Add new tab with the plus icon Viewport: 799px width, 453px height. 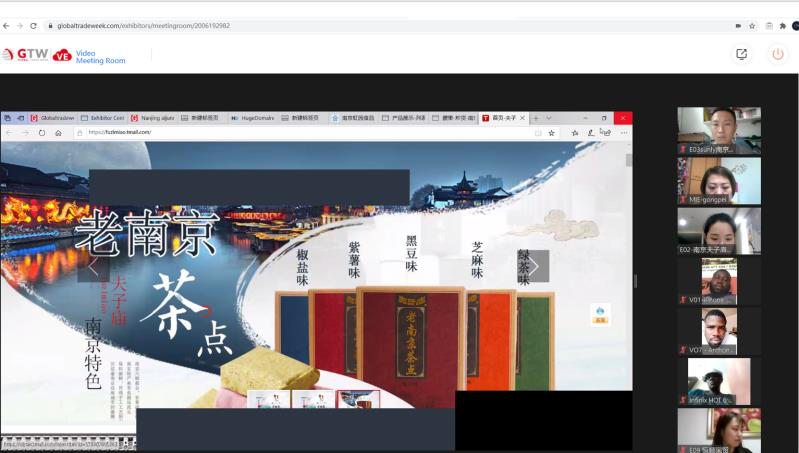coord(536,118)
